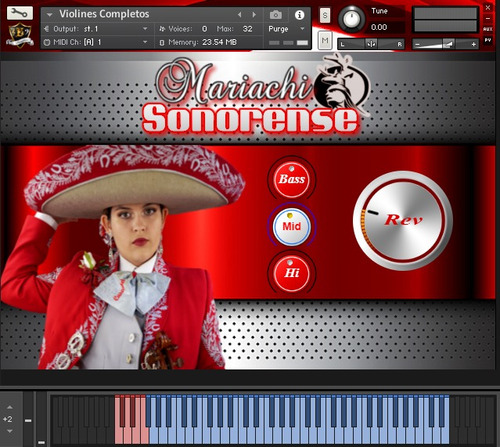Click the +2 octave transpose label

click(7, 419)
